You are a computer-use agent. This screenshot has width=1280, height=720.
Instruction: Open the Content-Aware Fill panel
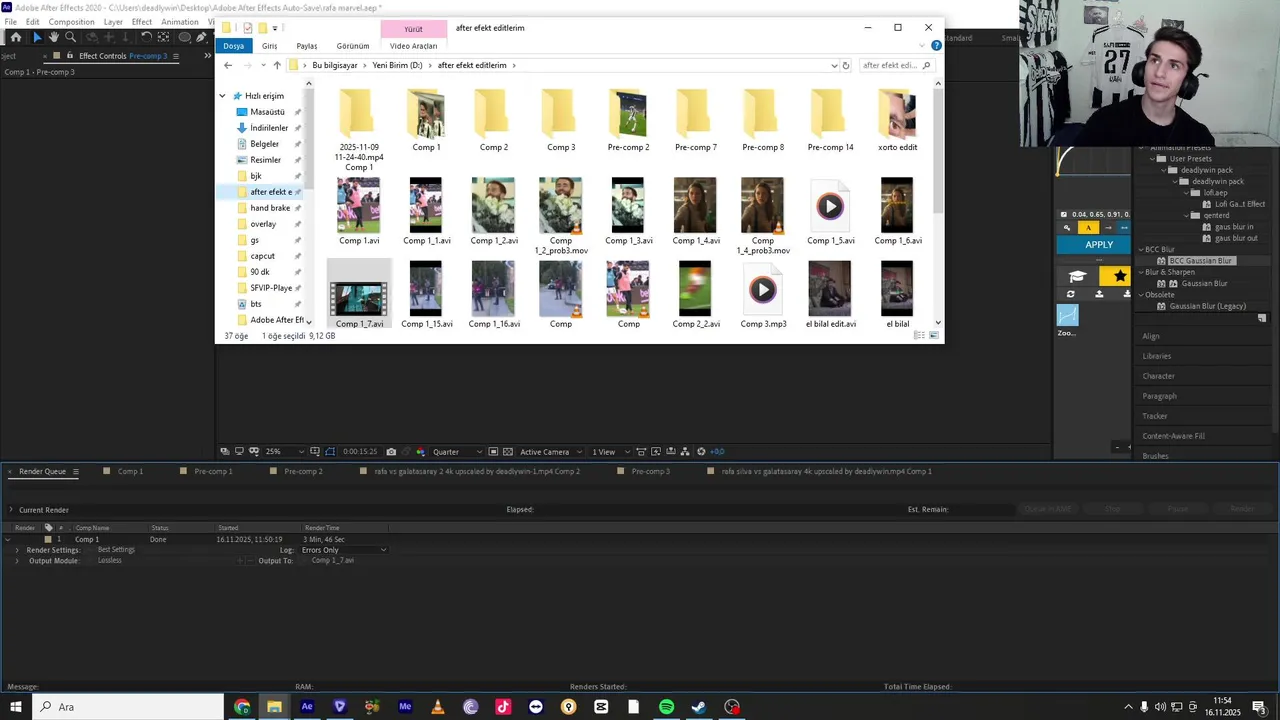coord(1173,436)
